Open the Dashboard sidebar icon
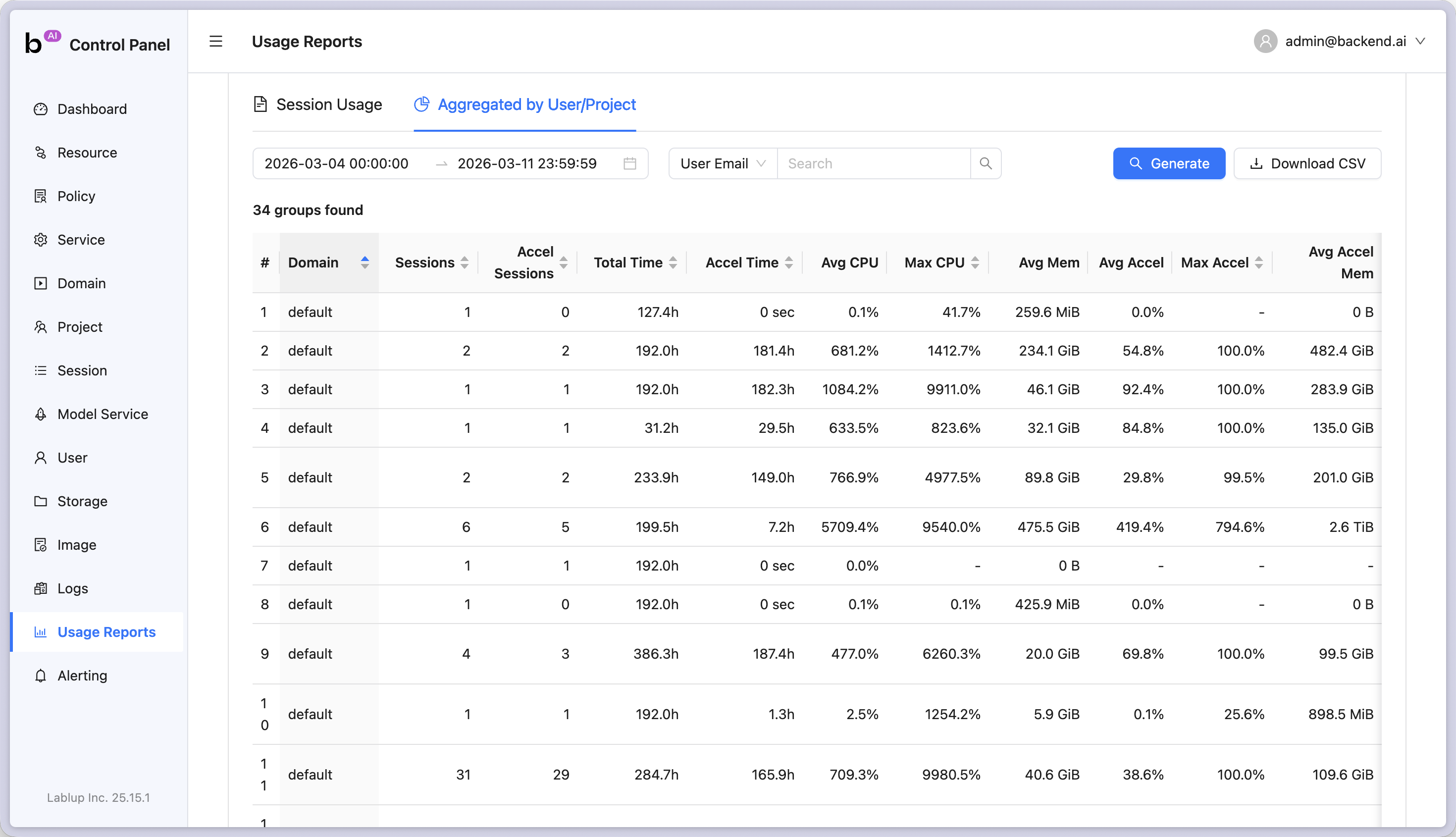 (40, 108)
